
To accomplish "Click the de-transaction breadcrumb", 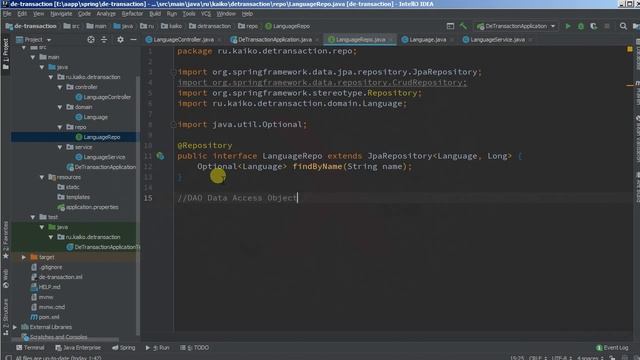I will point(31,26).
